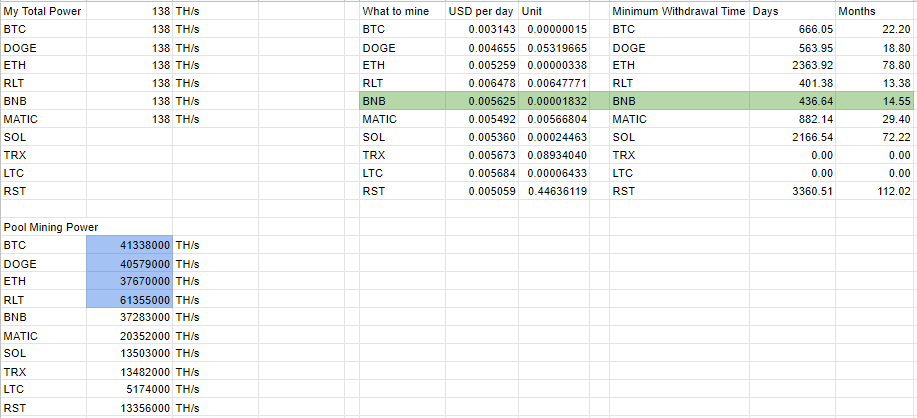This screenshot has height=418, width=917.
Task: Select BTC months value 22.20
Action: [x=876, y=29]
